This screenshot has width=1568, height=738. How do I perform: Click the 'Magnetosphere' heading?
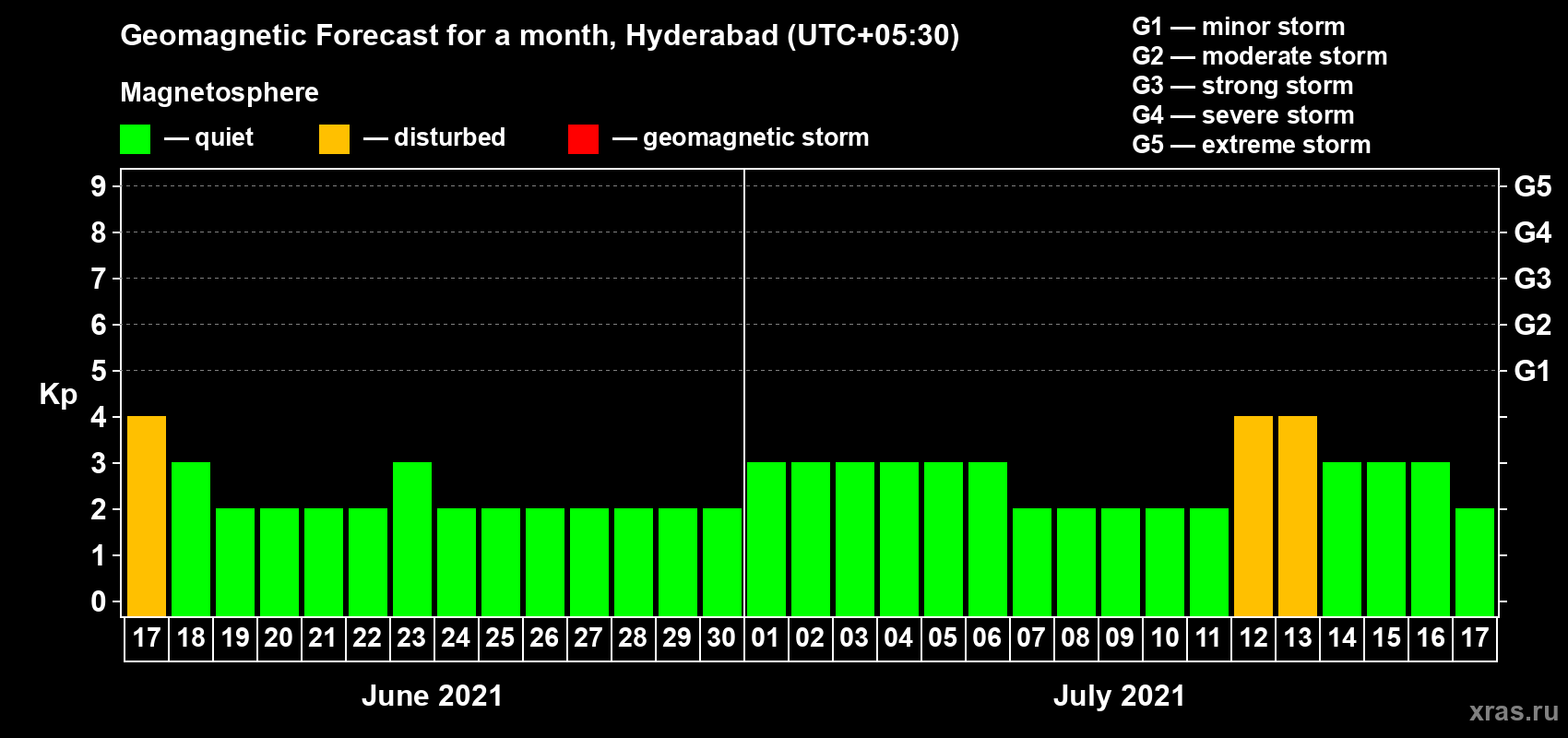click(220, 92)
